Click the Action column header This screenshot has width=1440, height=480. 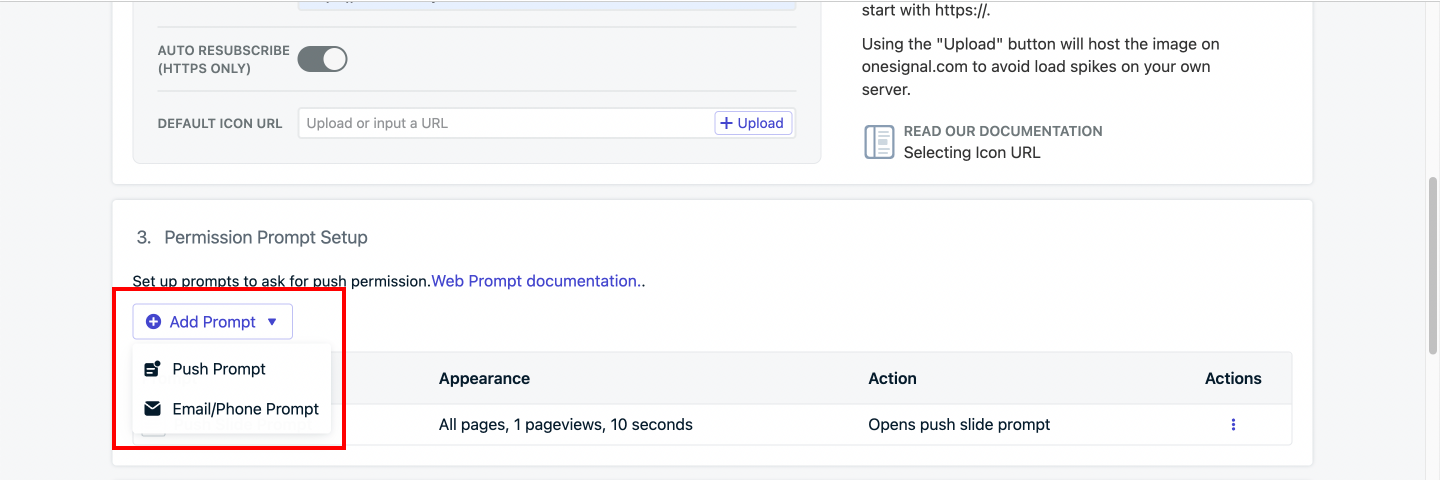(892, 378)
